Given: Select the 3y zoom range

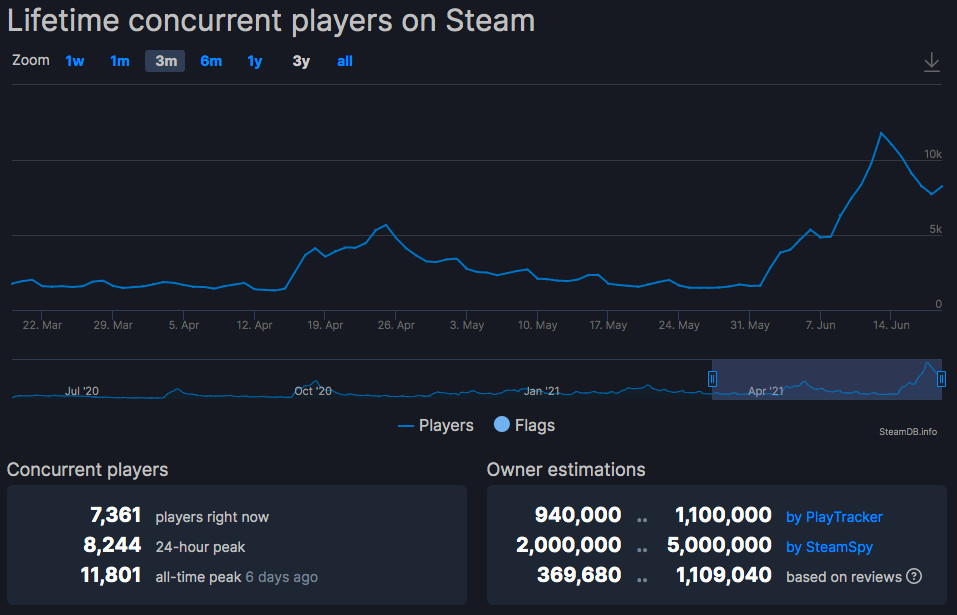Looking at the screenshot, I should (x=299, y=61).
